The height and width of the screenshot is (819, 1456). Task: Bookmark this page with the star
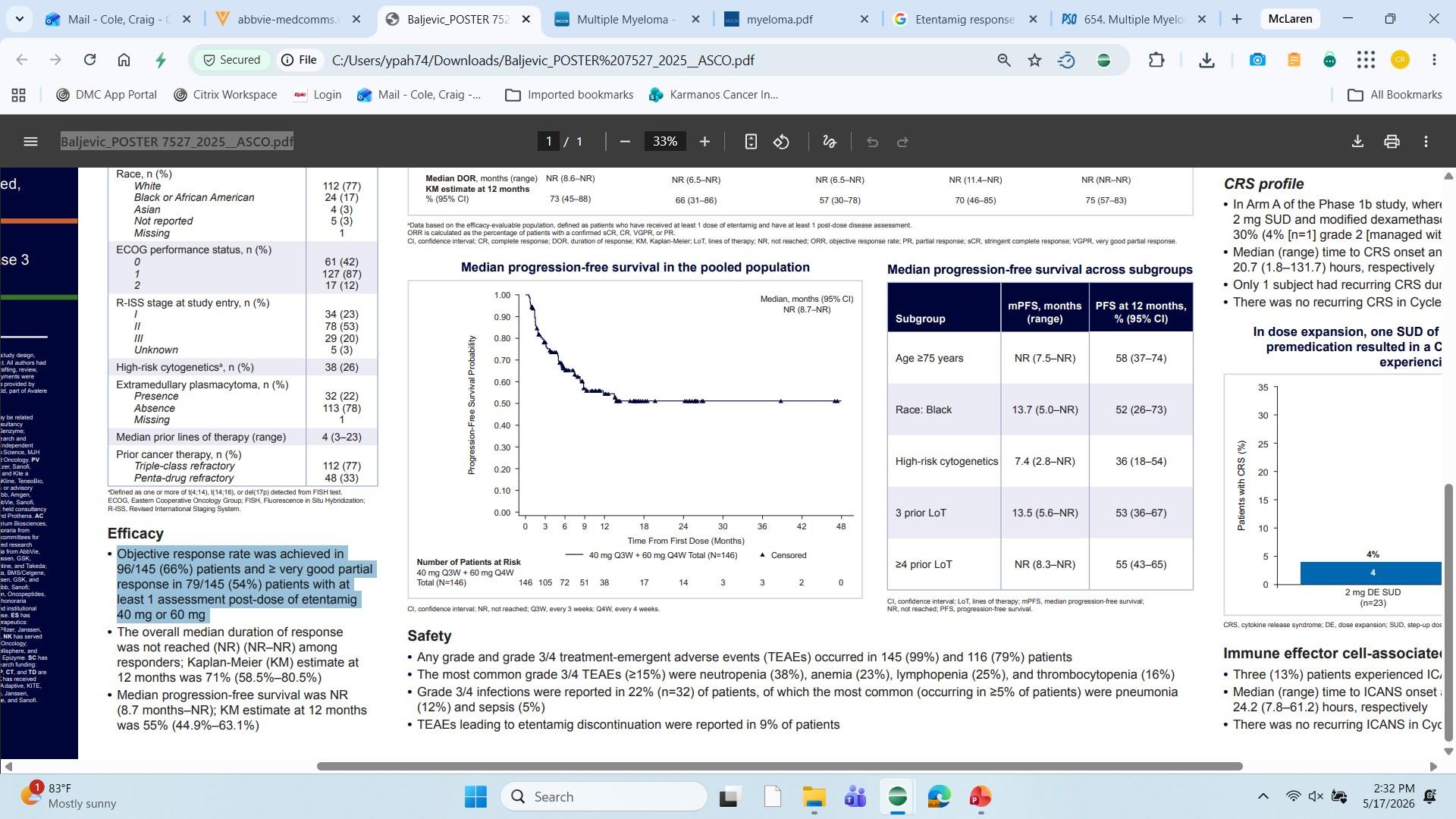(1034, 60)
